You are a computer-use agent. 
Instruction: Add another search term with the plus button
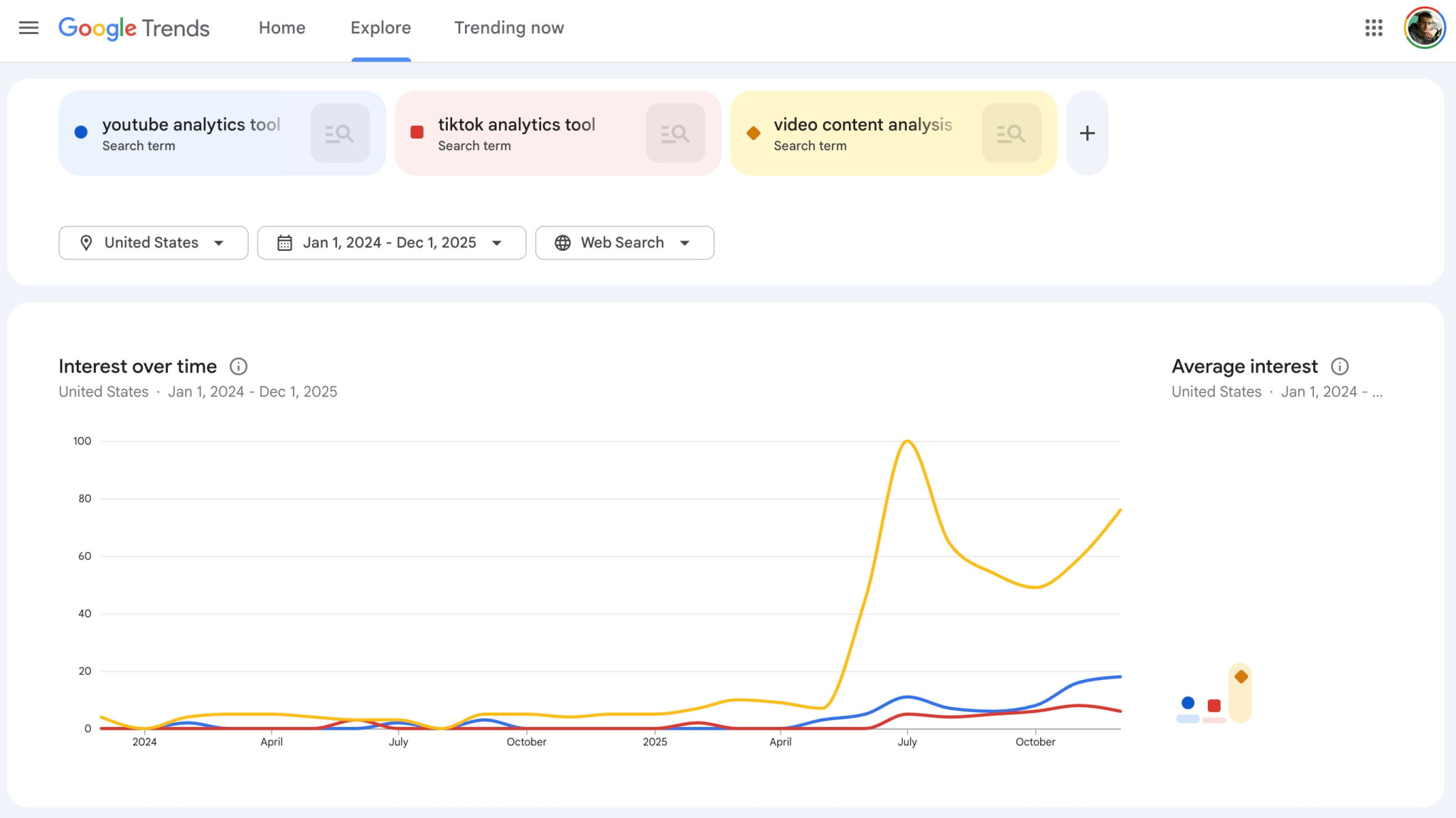1086,133
